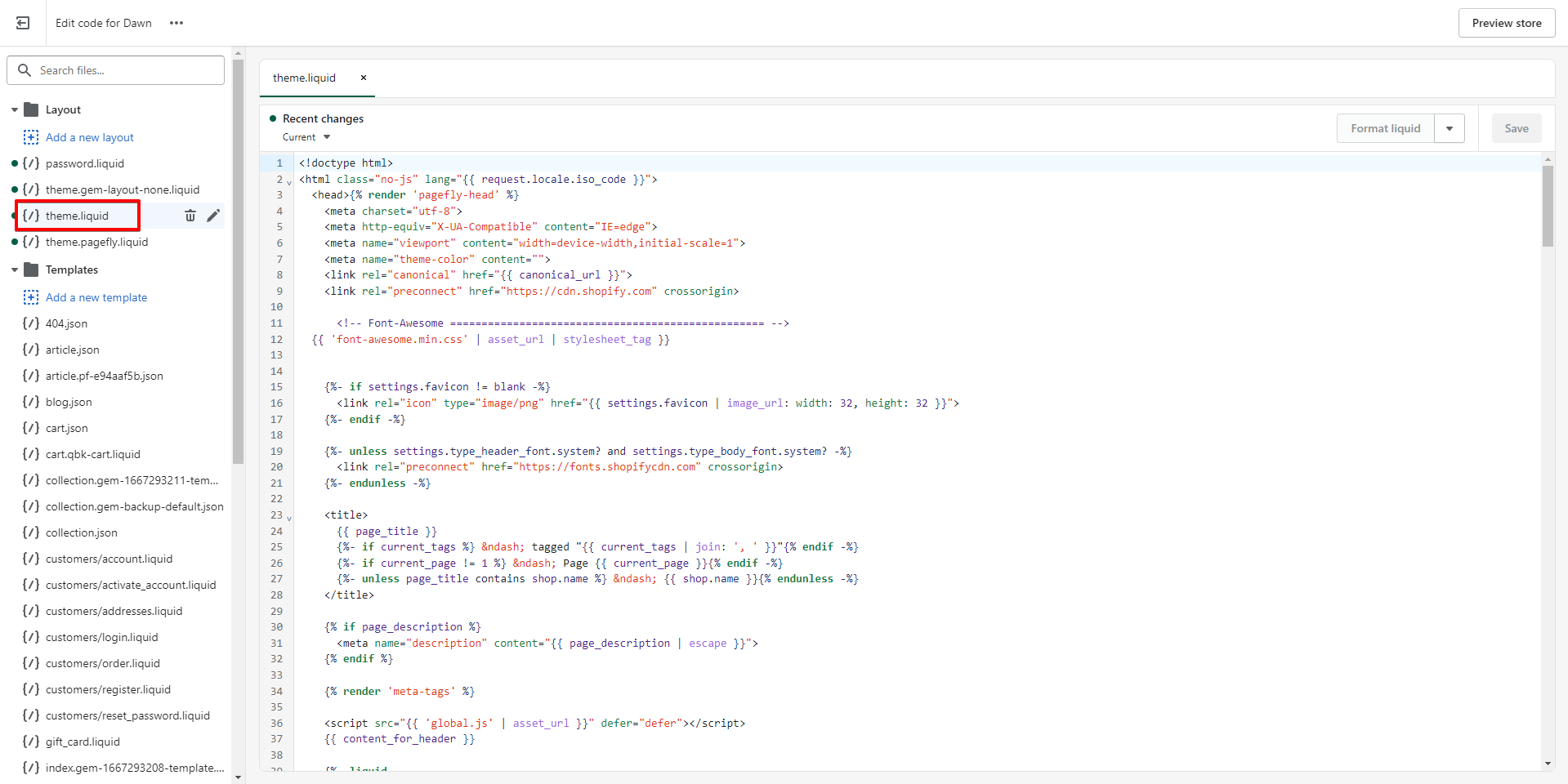Click the content_for_header code line
This screenshot has height=784, width=1568.
(x=400, y=738)
